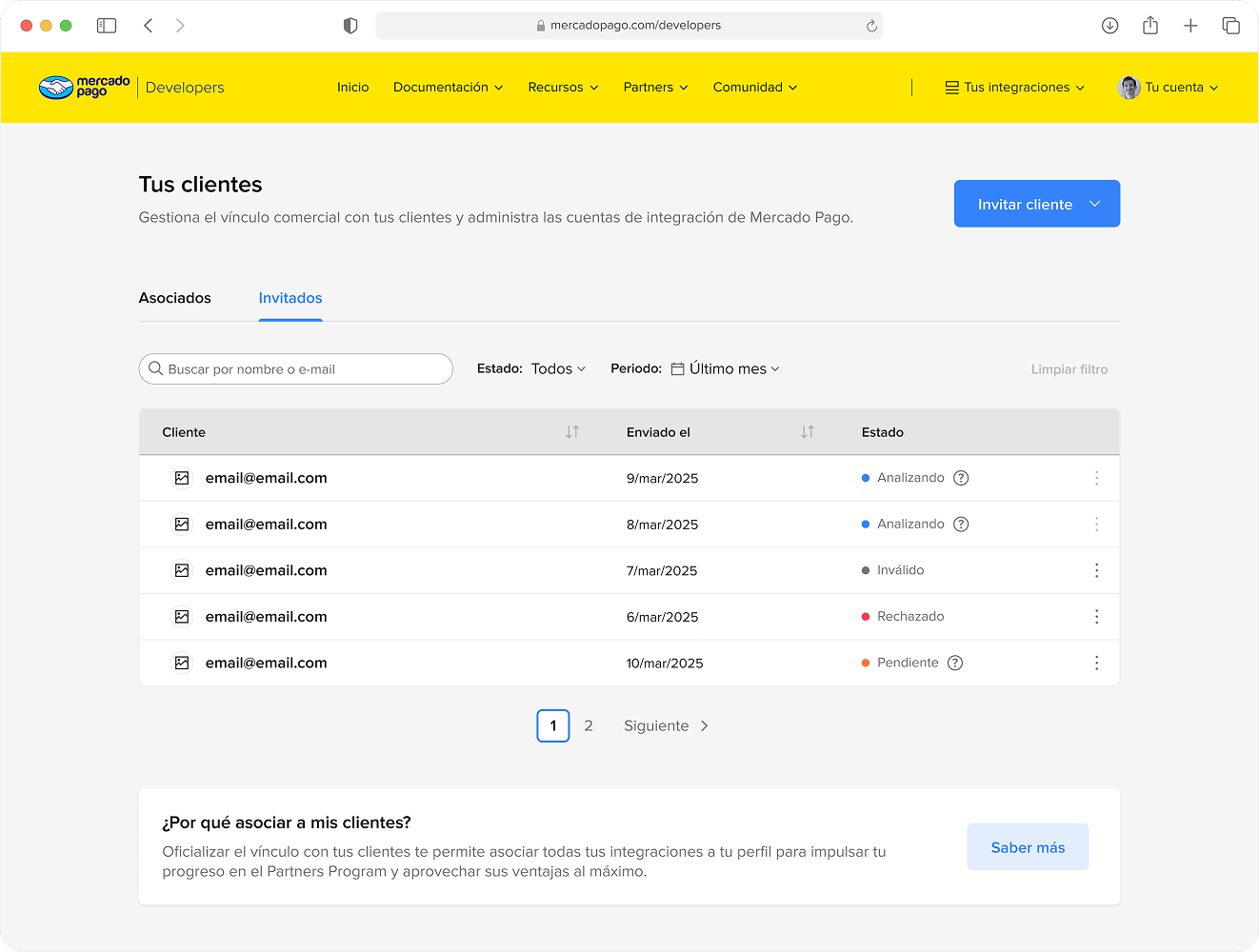Click the Mercado Pago logo
The width and height of the screenshot is (1259, 952).
85,87
